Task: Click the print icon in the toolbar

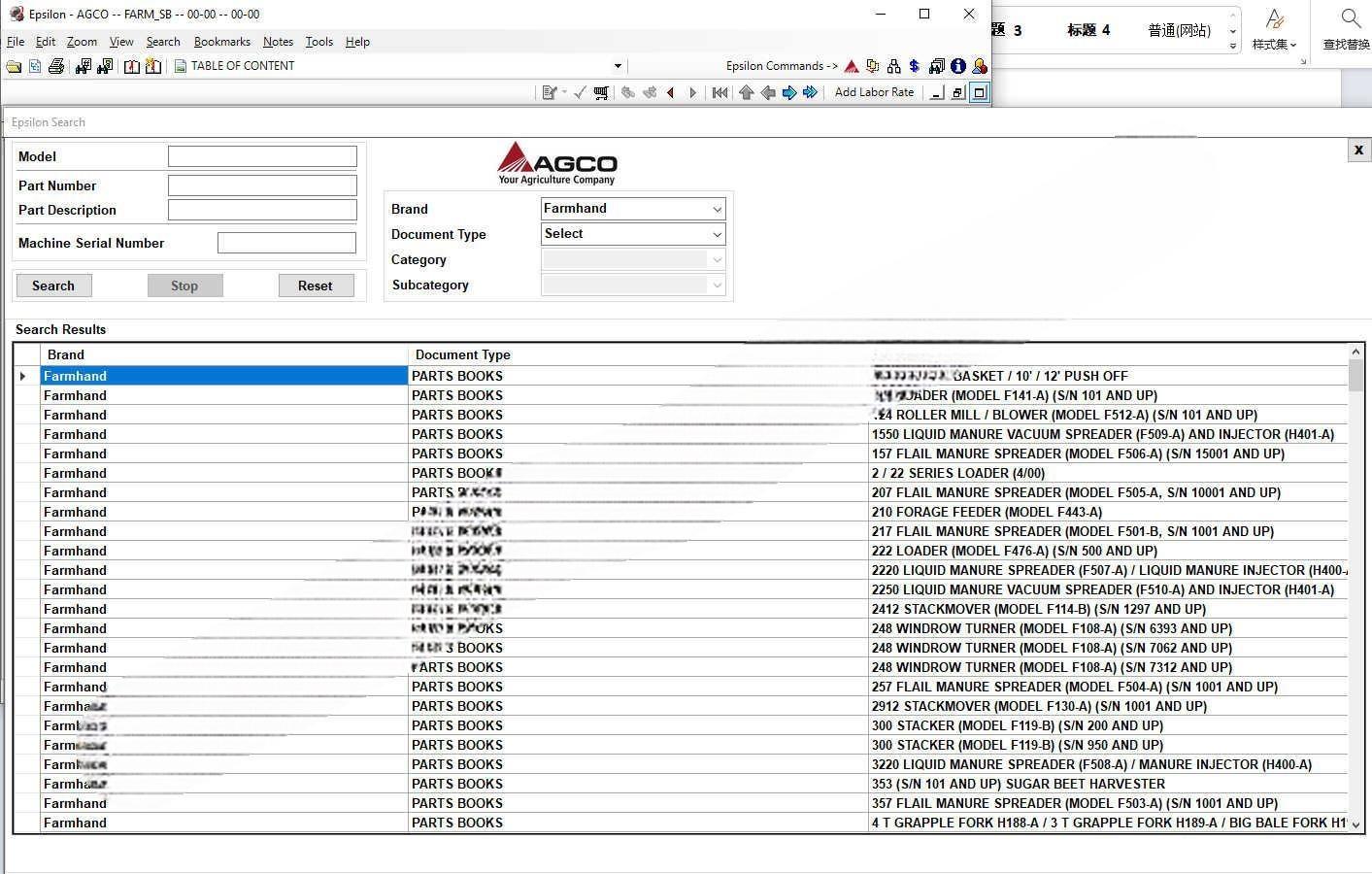Action: pyautogui.click(x=56, y=66)
